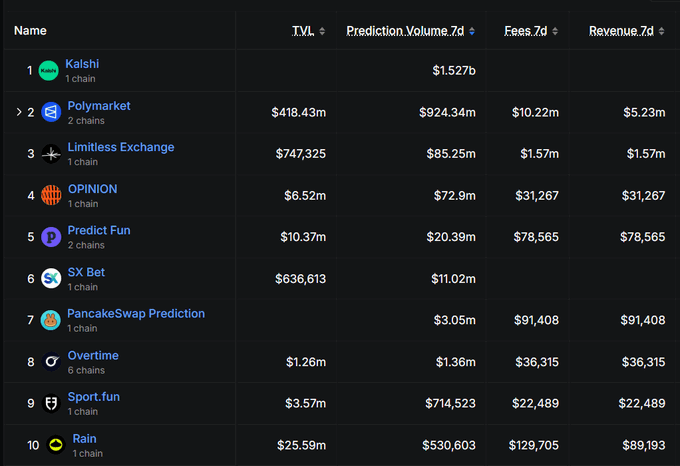Click Predict Fun fees $78,565
Screen dimensions: 680x466
[536, 237]
